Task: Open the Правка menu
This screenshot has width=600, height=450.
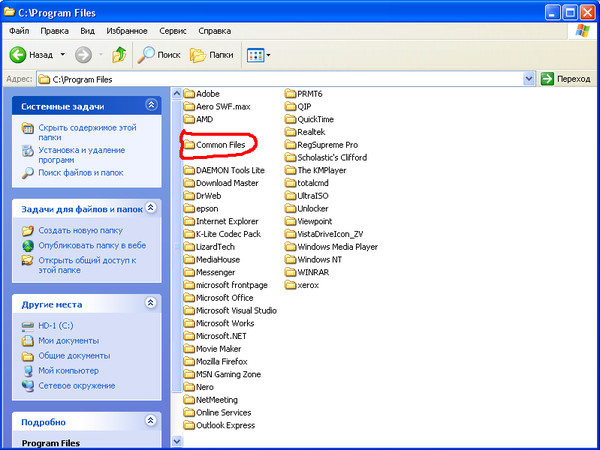Action: pyautogui.click(x=54, y=31)
